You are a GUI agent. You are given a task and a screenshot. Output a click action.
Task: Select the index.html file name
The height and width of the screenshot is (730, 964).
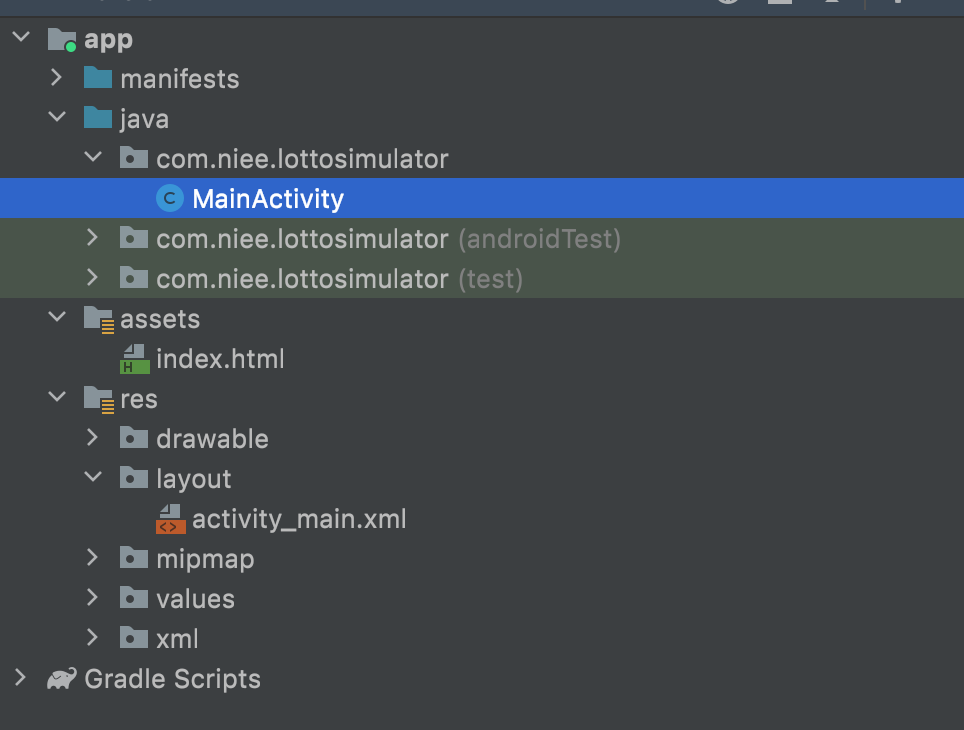(x=220, y=359)
